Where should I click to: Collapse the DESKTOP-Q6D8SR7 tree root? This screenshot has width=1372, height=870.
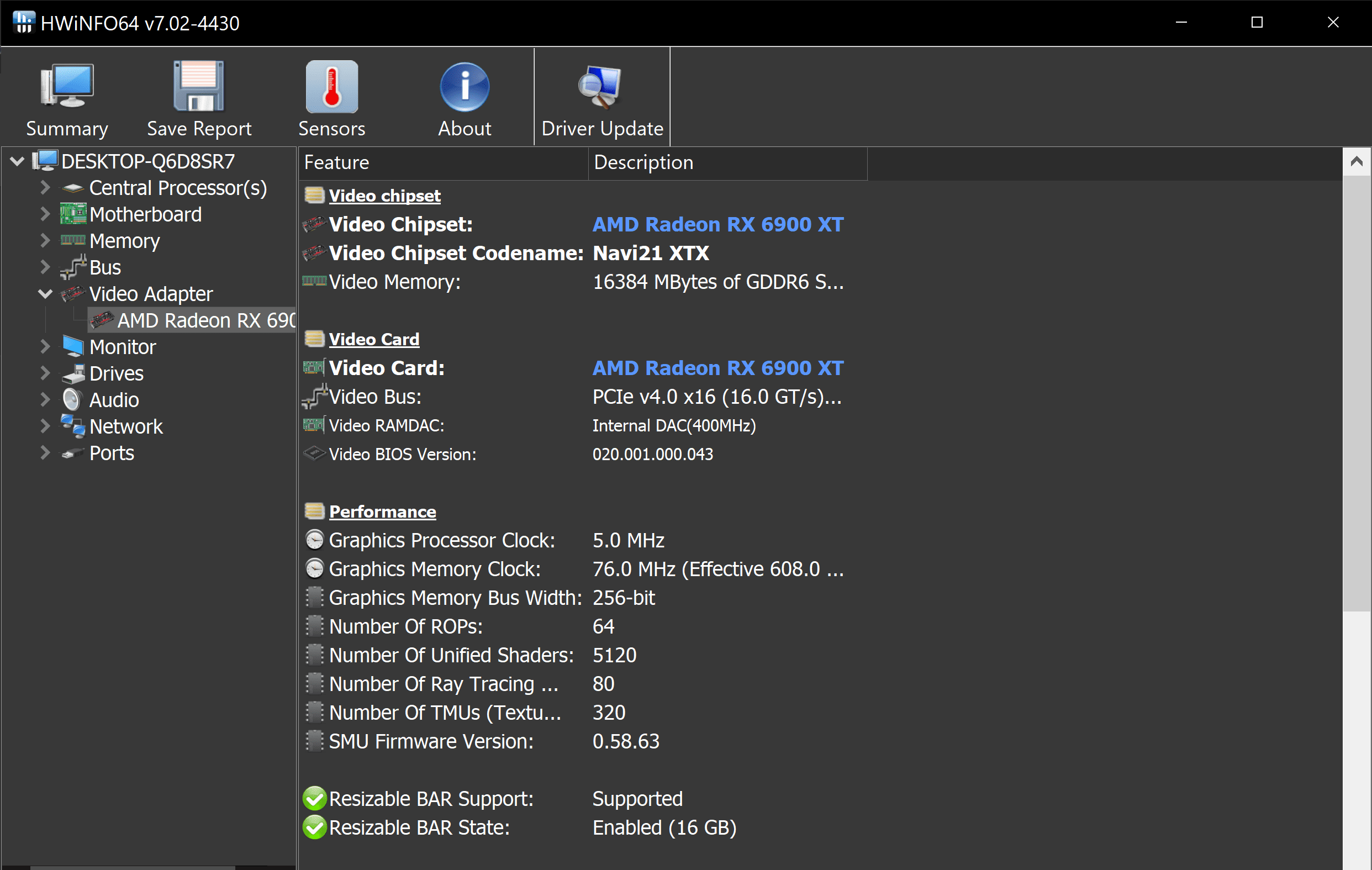point(17,162)
